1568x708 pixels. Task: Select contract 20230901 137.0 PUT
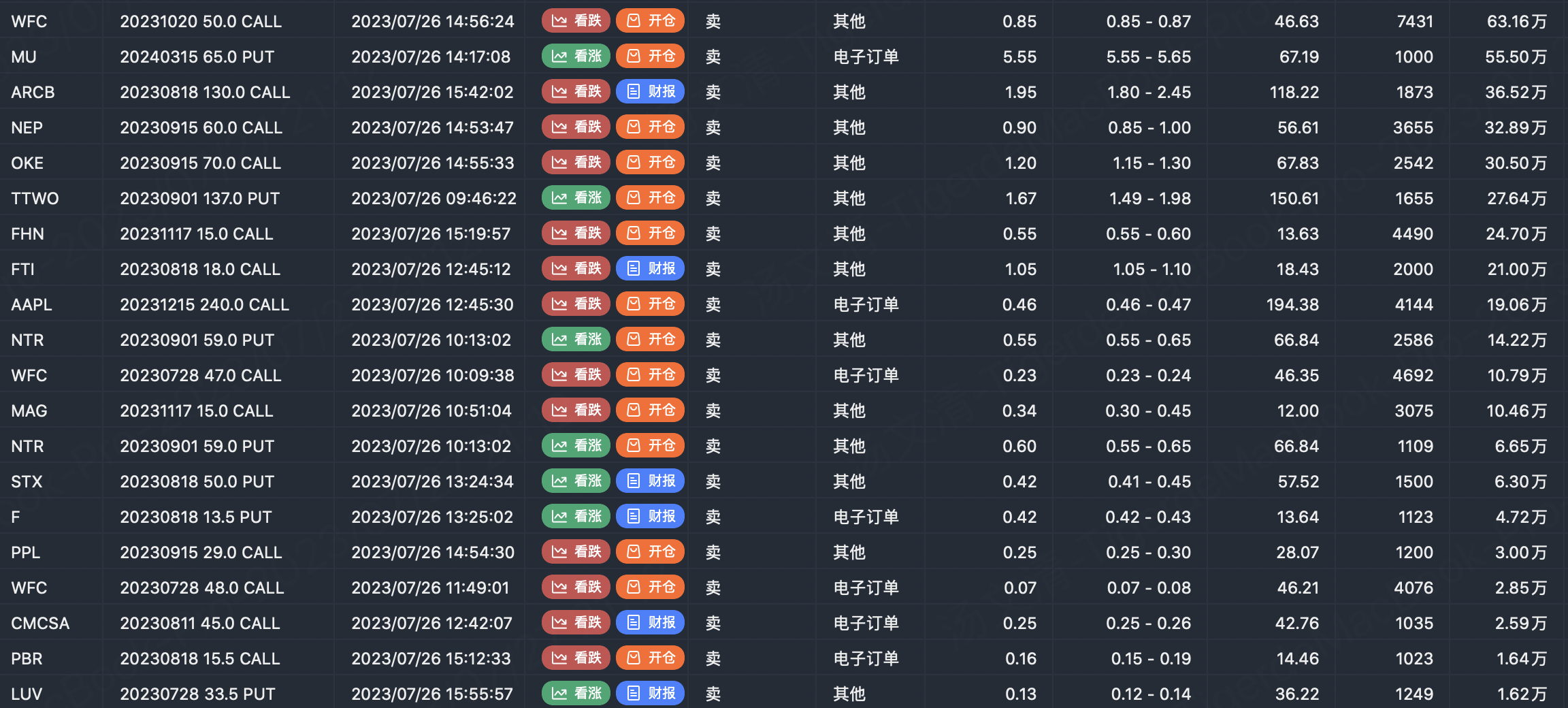pos(200,199)
